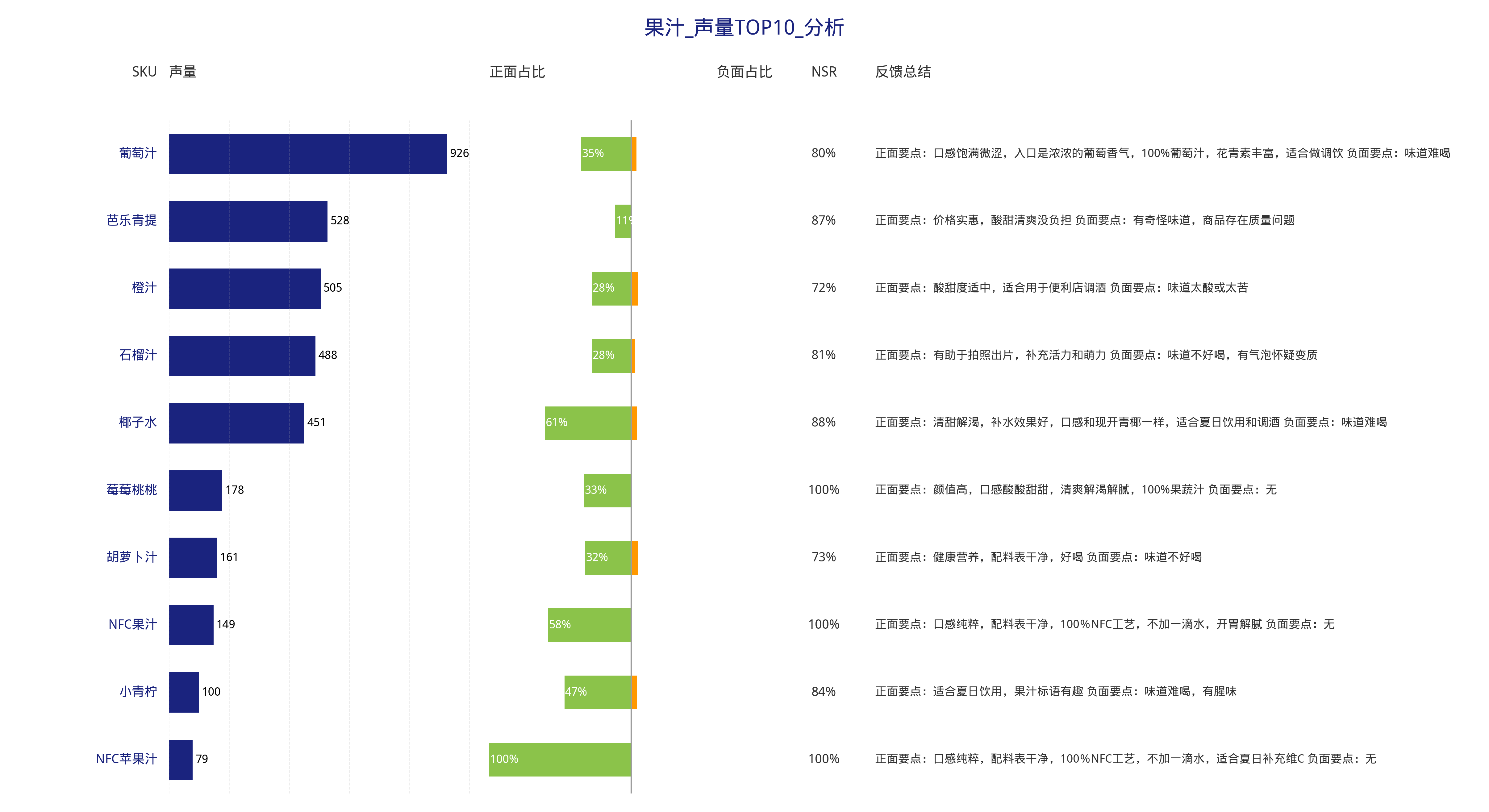Click the 73% NSR value for 胡萝卜汁

coord(823,557)
